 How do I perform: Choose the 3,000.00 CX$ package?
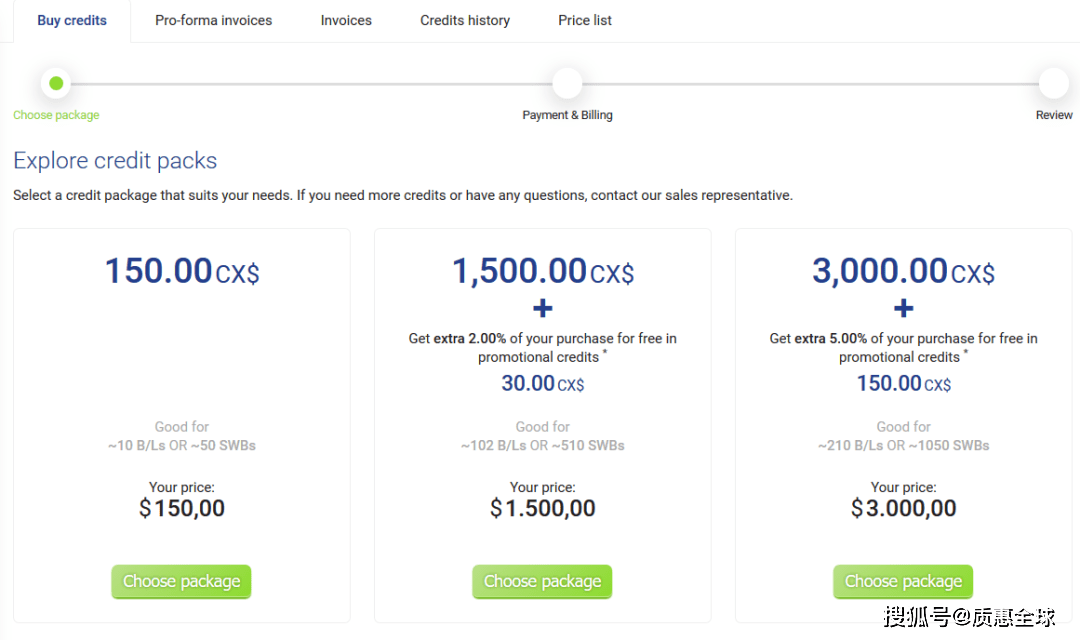[903, 581]
